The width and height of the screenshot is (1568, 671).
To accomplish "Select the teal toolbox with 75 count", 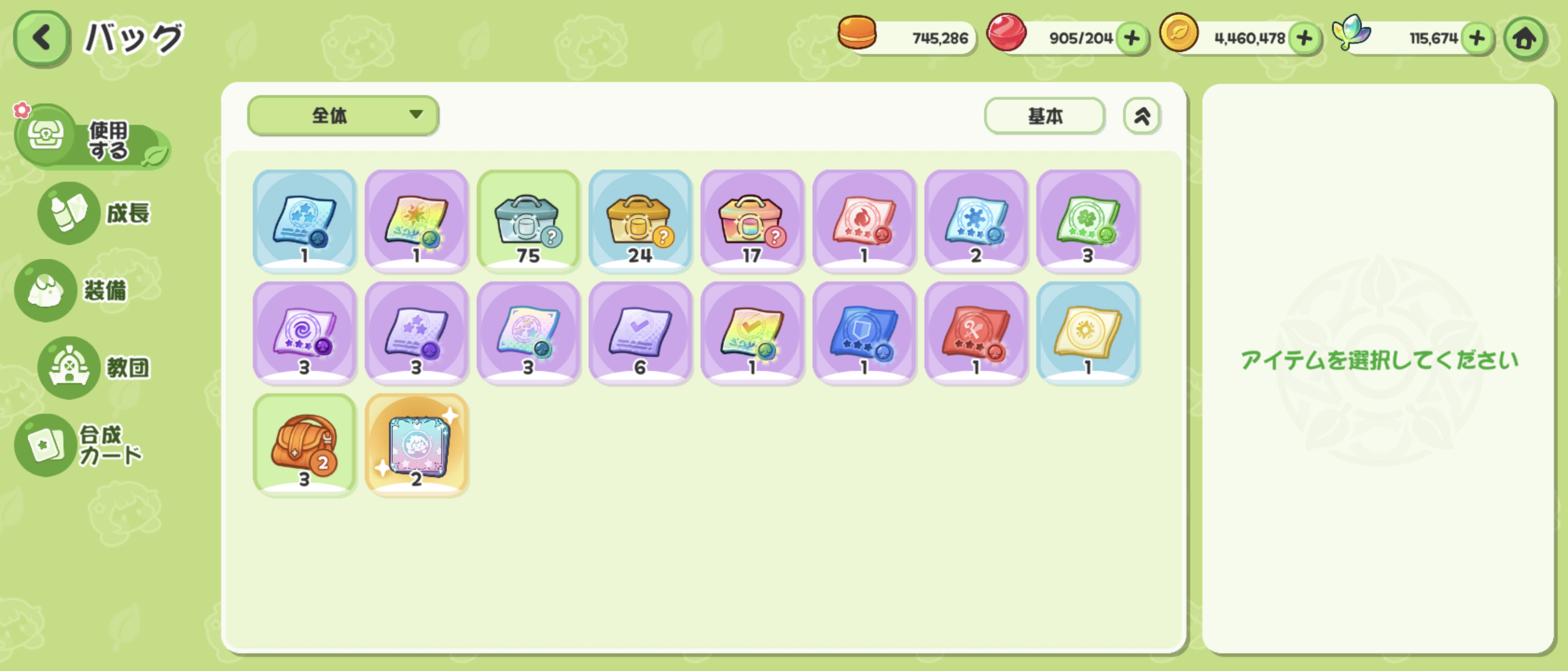I will [528, 221].
